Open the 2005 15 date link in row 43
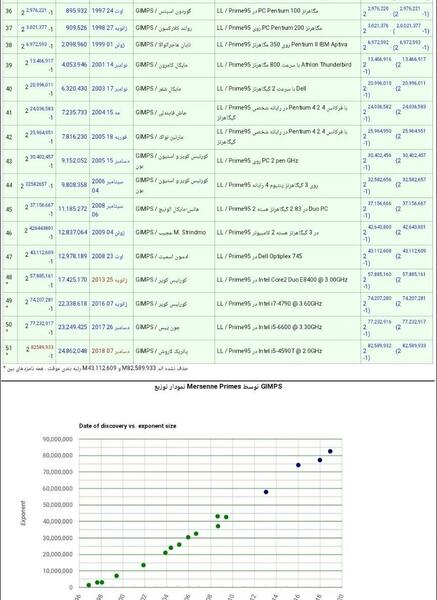 click(111, 161)
